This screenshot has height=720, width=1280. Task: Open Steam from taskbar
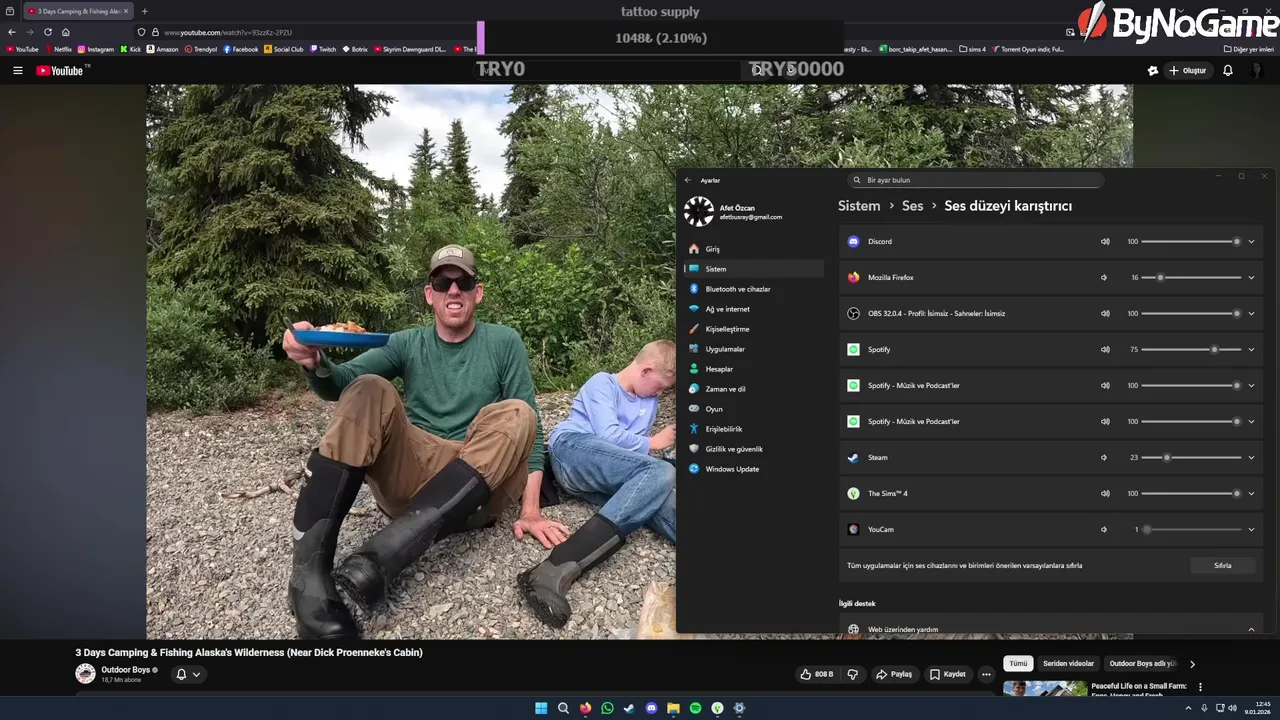pyautogui.click(x=629, y=708)
